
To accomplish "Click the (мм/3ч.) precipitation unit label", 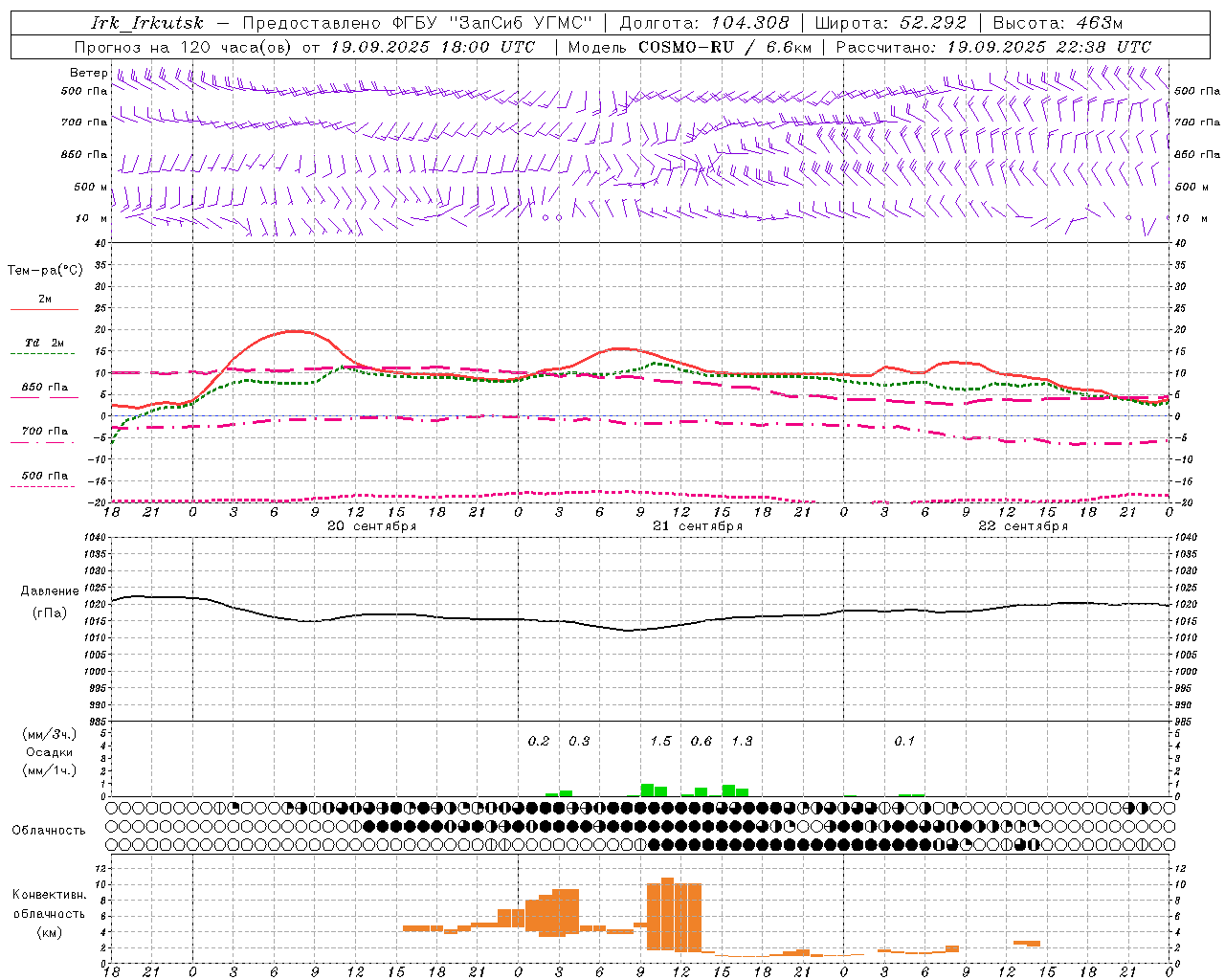I will 50,735.
